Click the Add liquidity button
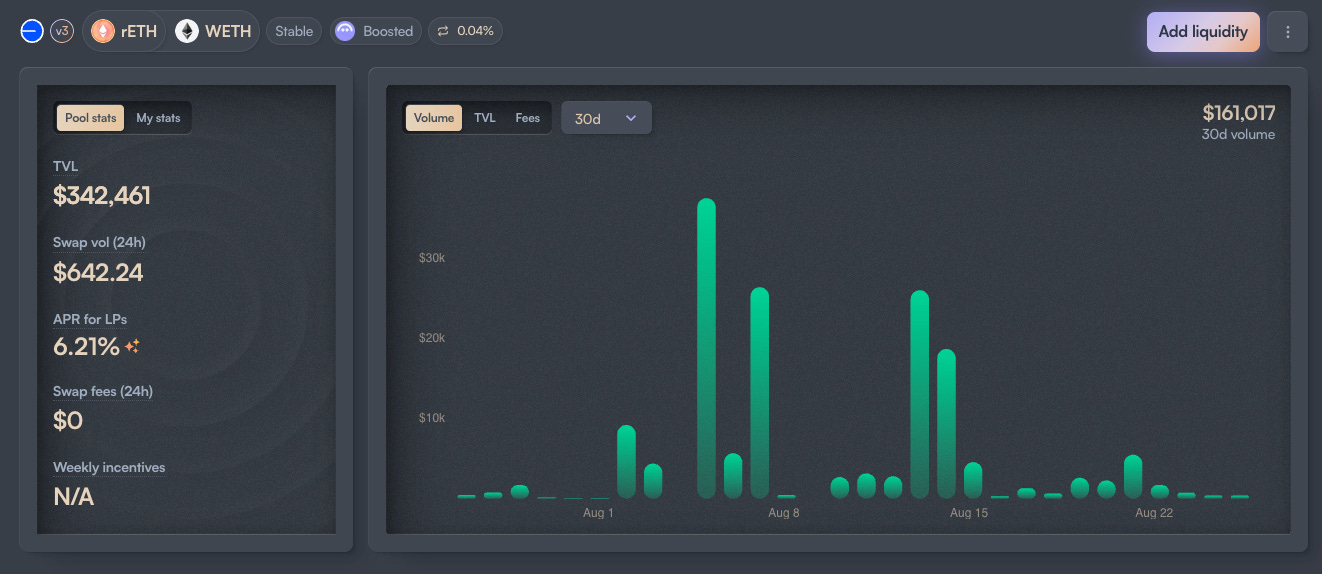1322x574 pixels. (1203, 32)
